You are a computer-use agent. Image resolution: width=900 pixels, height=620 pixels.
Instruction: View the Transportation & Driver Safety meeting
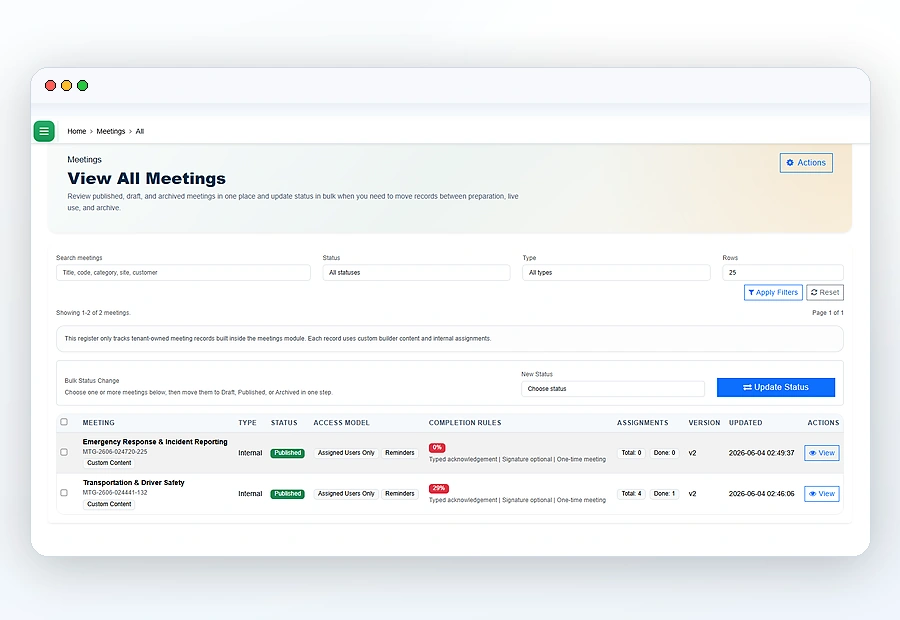(x=821, y=494)
